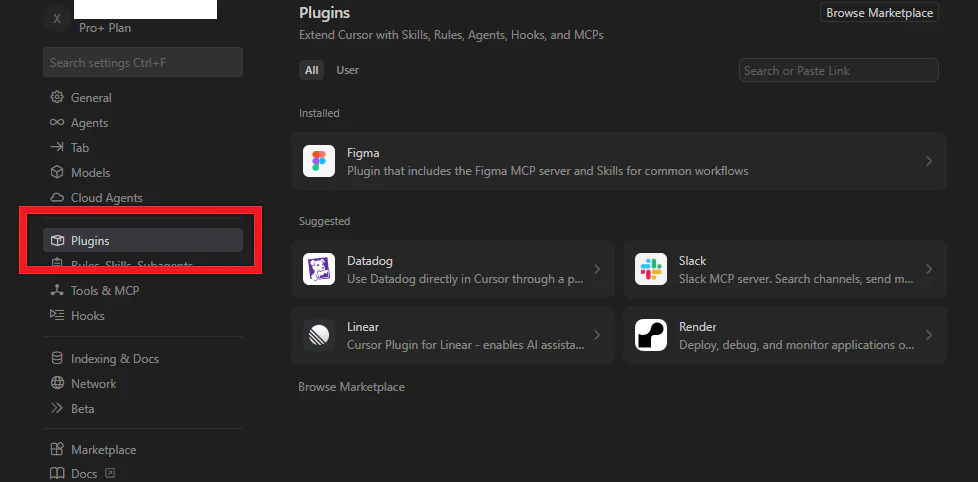Click the Render description text
Image resolution: width=978 pixels, height=482 pixels.
[x=796, y=344]
